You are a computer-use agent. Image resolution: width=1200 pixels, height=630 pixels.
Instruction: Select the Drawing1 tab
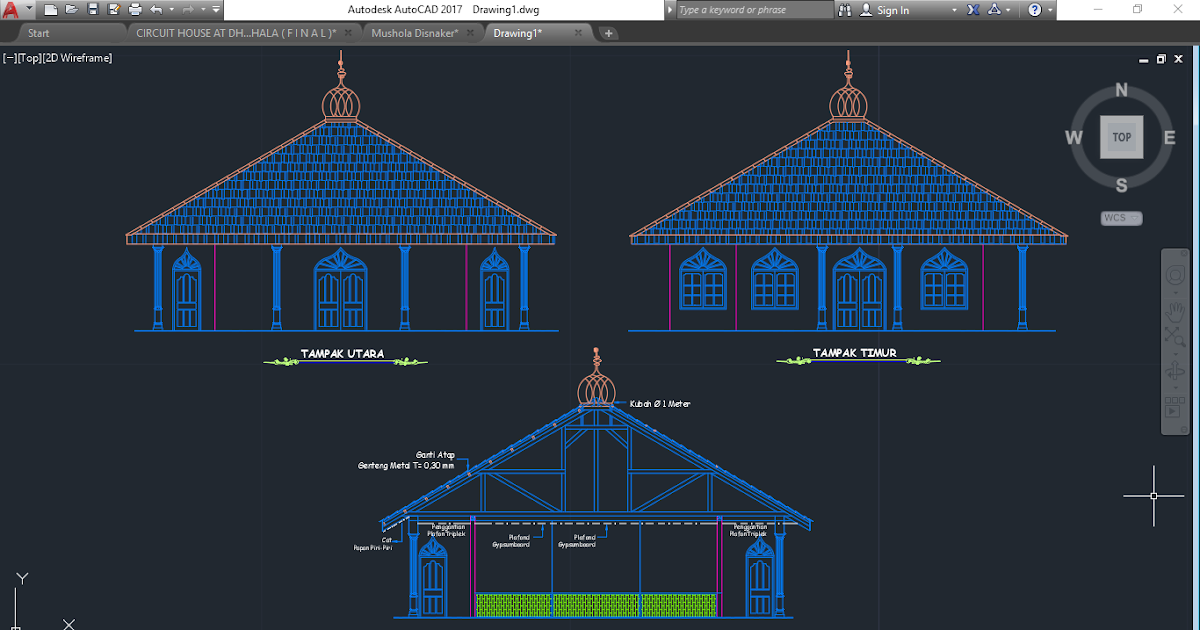517,33
